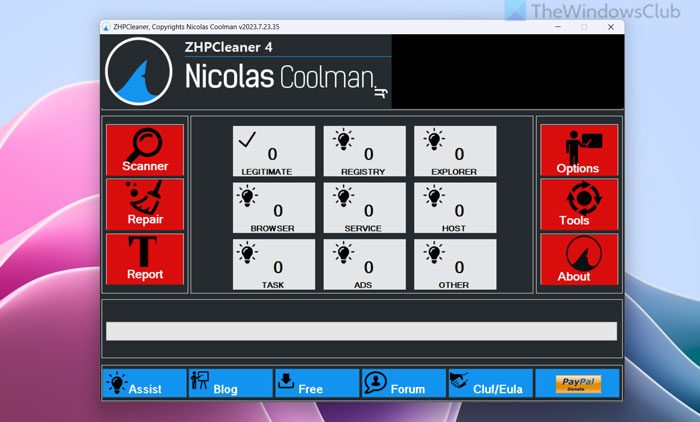The width and height of the screenshot is (700, 422).
Task: Close the ZHPCleaner window
Action: pos(611,27)
